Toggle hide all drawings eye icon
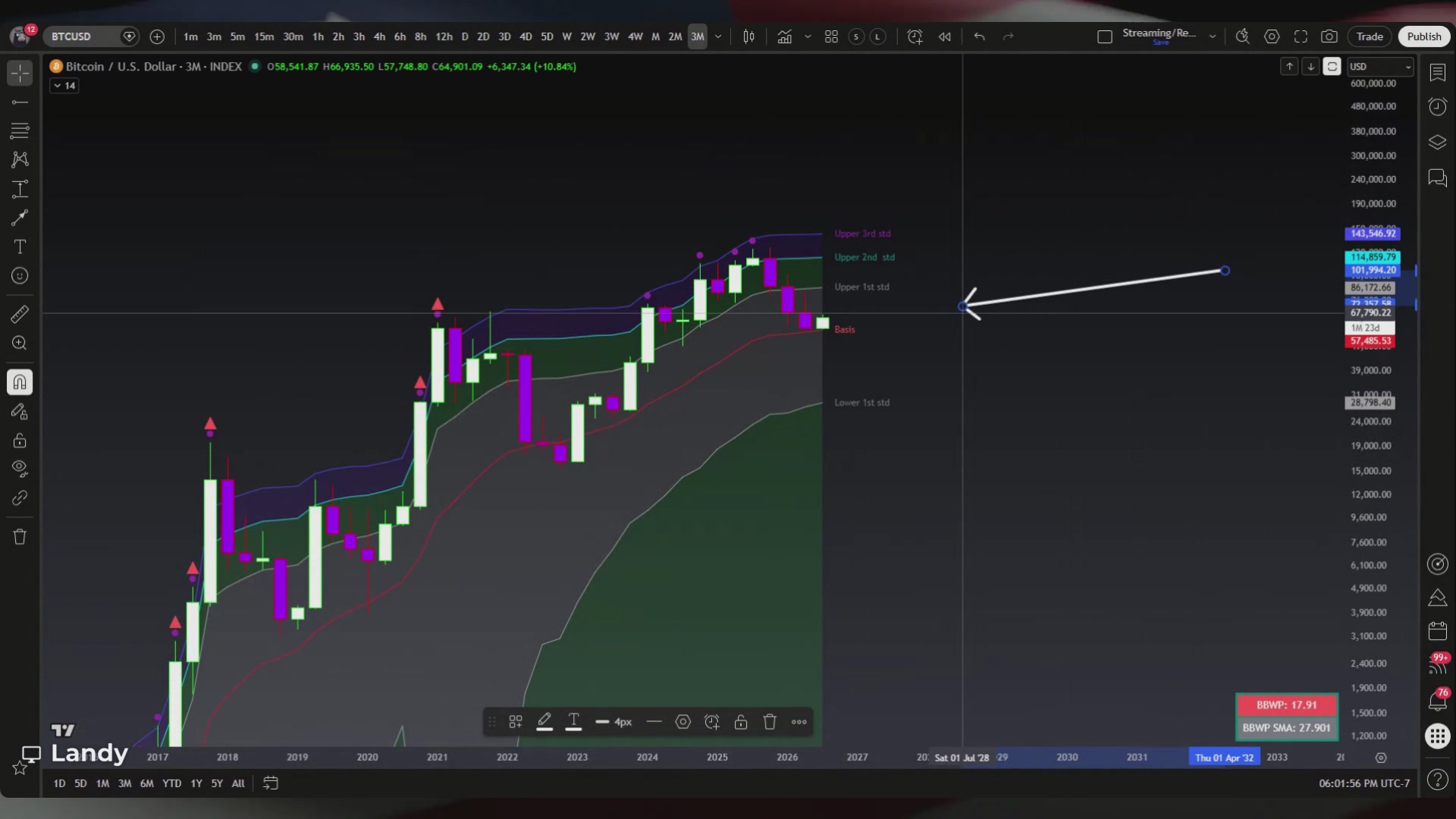The width and height of the screenshot is (1456, 819). [x=20, y=469]
